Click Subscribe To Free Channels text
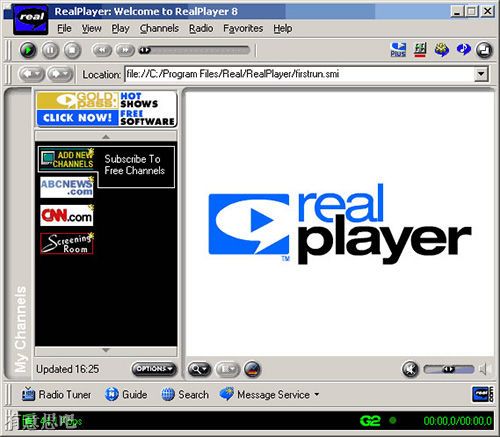The width and height of the screenshot is (500, 437). [x=134, y=165]
